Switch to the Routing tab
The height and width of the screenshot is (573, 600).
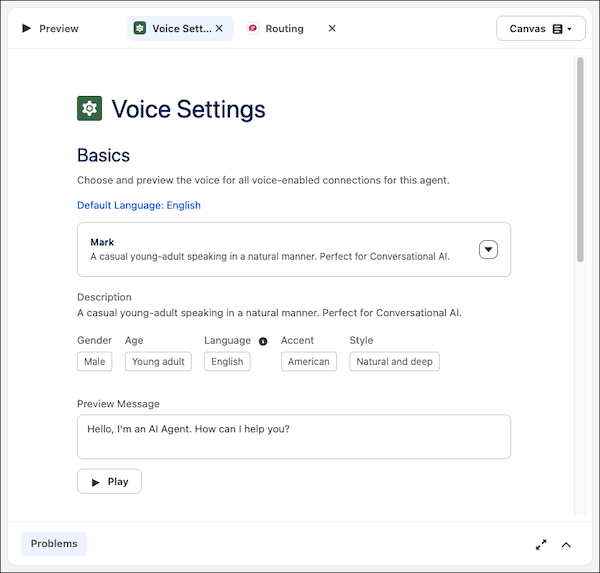tap(284, 28)
